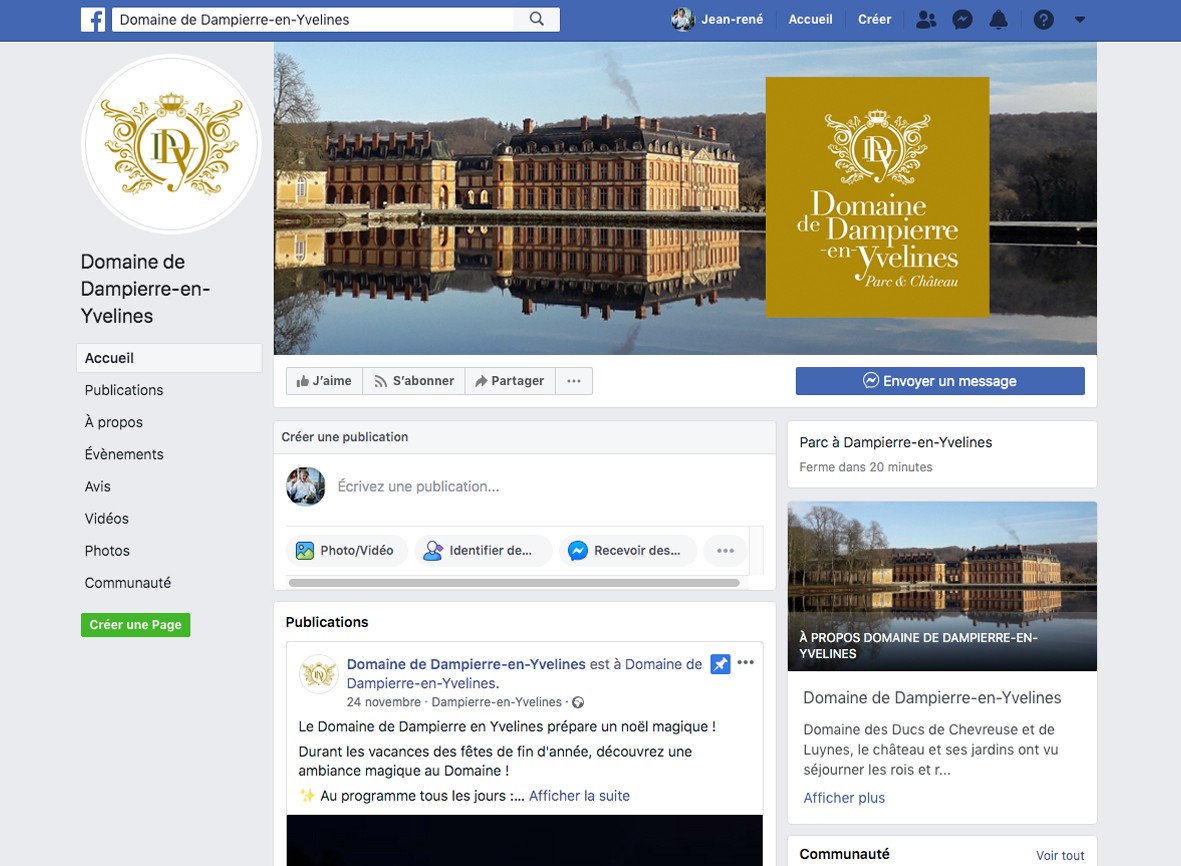Click Recevoir des... Messenger option

click(627, 550)
